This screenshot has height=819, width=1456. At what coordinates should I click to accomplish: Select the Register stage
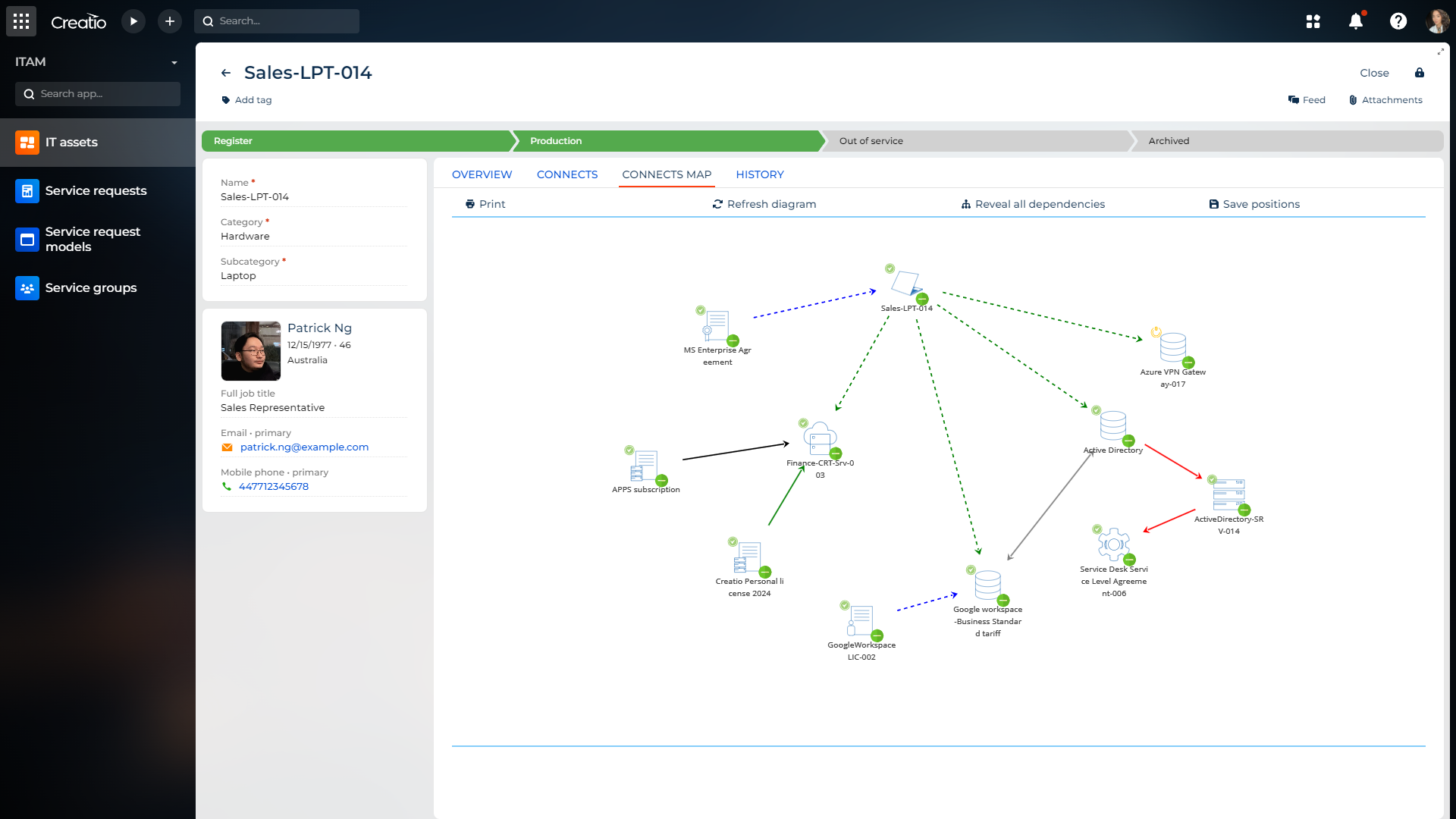(x=356, y=141)
